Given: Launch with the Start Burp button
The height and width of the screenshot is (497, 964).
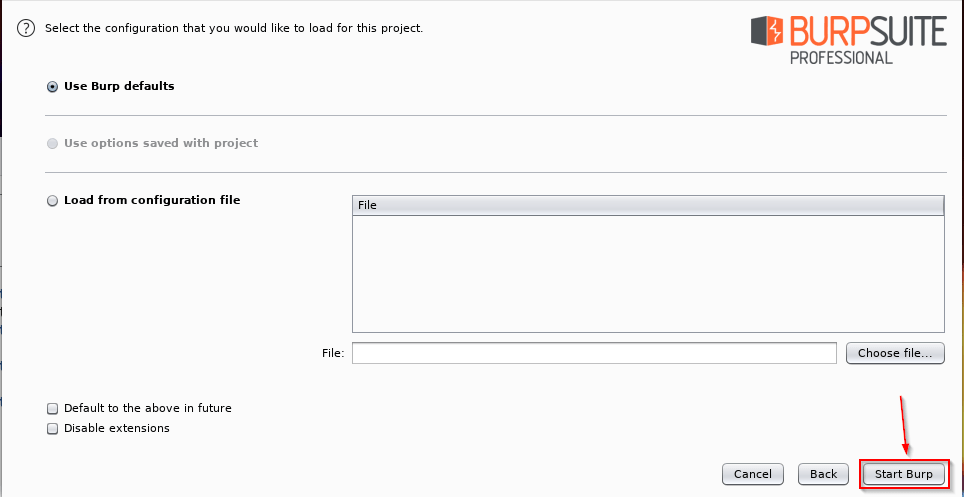Looking at the screenshot, I should coord(904,474).
